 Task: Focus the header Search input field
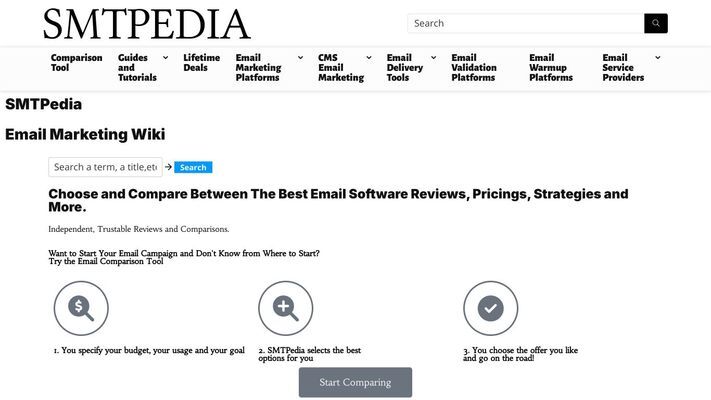coord(526,23)
